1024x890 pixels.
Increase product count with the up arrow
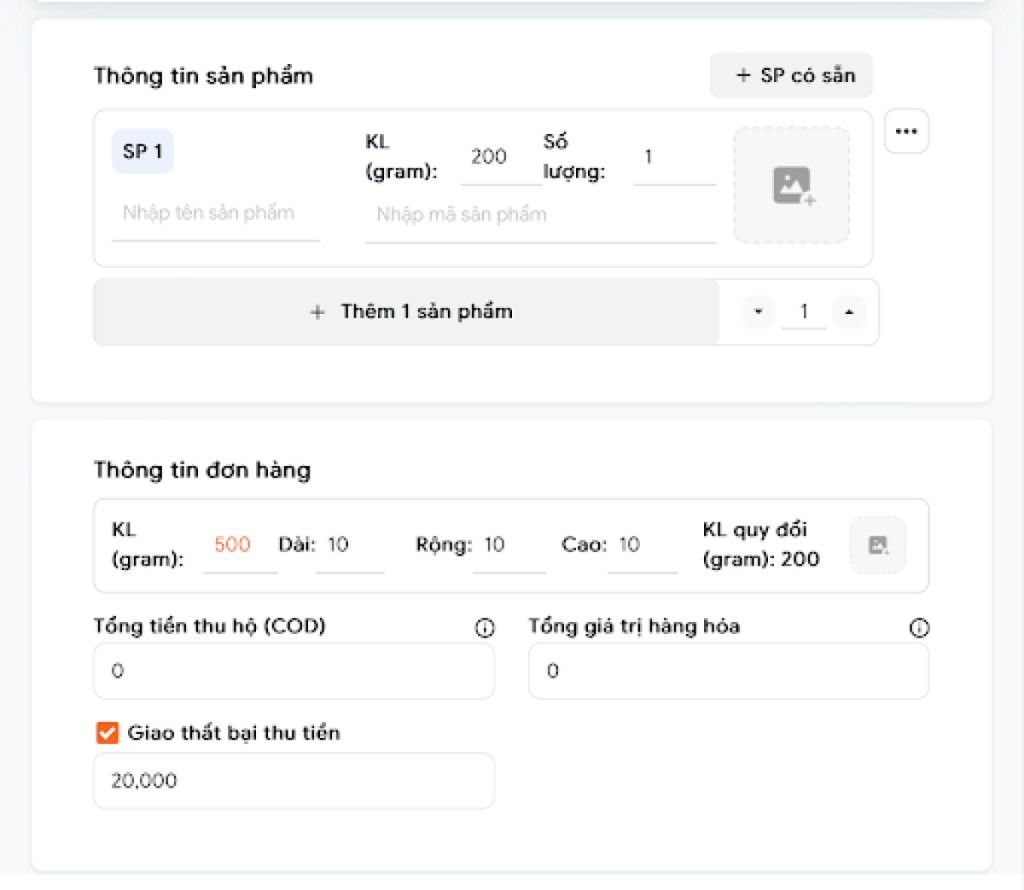[x=848, y=312]
